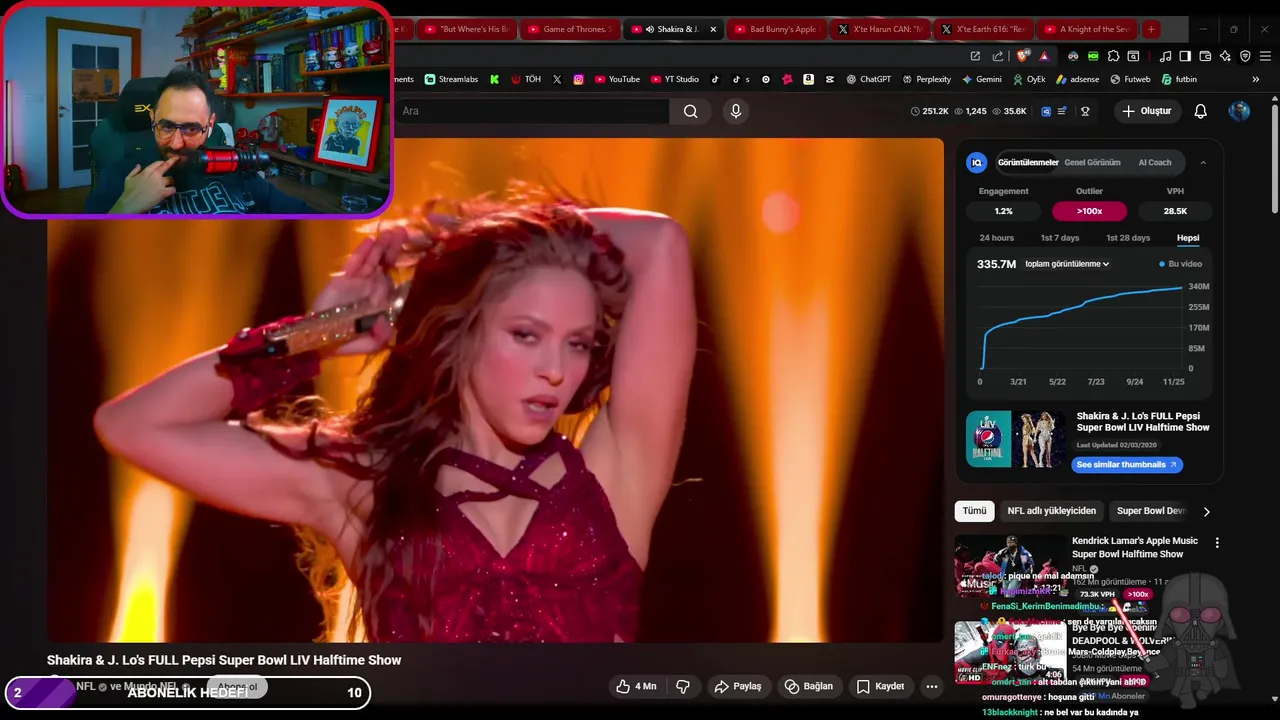This screenshot has width=1280, height=720.
Task: Click the >100x Outlier badge
Action: 1089,211
